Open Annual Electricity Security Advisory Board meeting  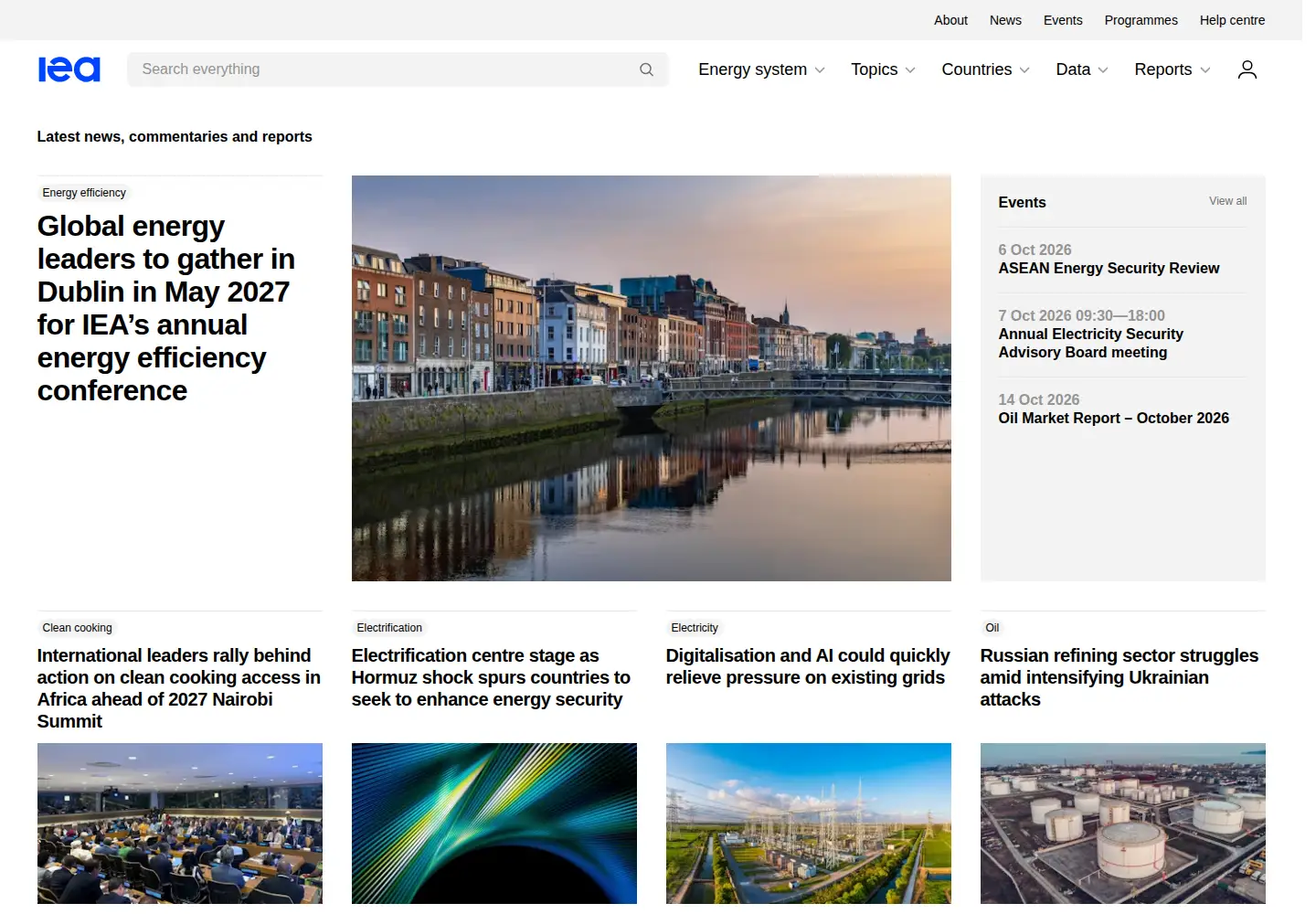[x=1090, y=344]
